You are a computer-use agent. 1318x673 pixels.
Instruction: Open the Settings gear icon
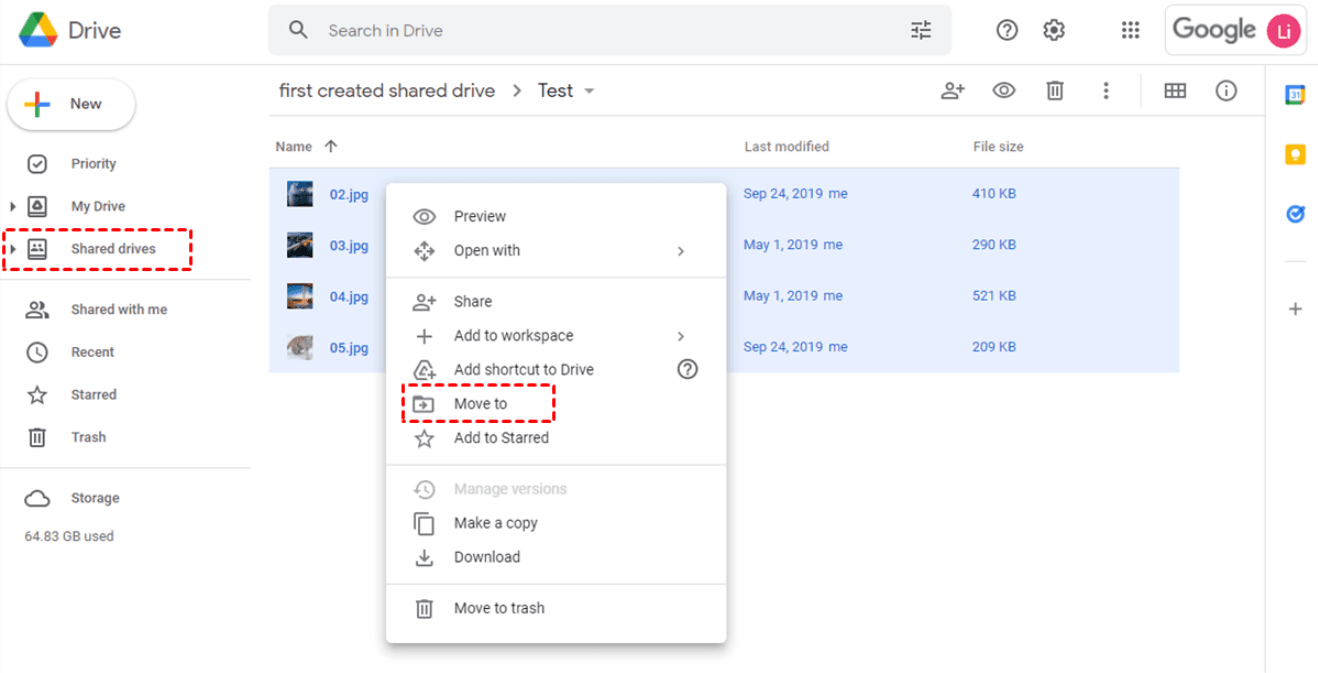point(1053,30)
